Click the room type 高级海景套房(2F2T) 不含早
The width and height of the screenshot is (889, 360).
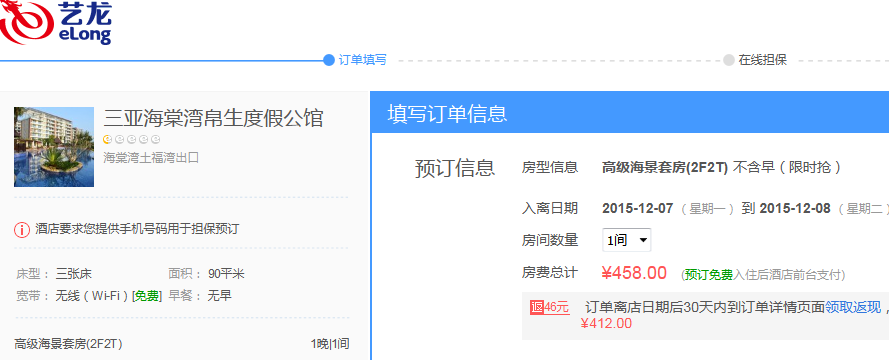(721, 167)
